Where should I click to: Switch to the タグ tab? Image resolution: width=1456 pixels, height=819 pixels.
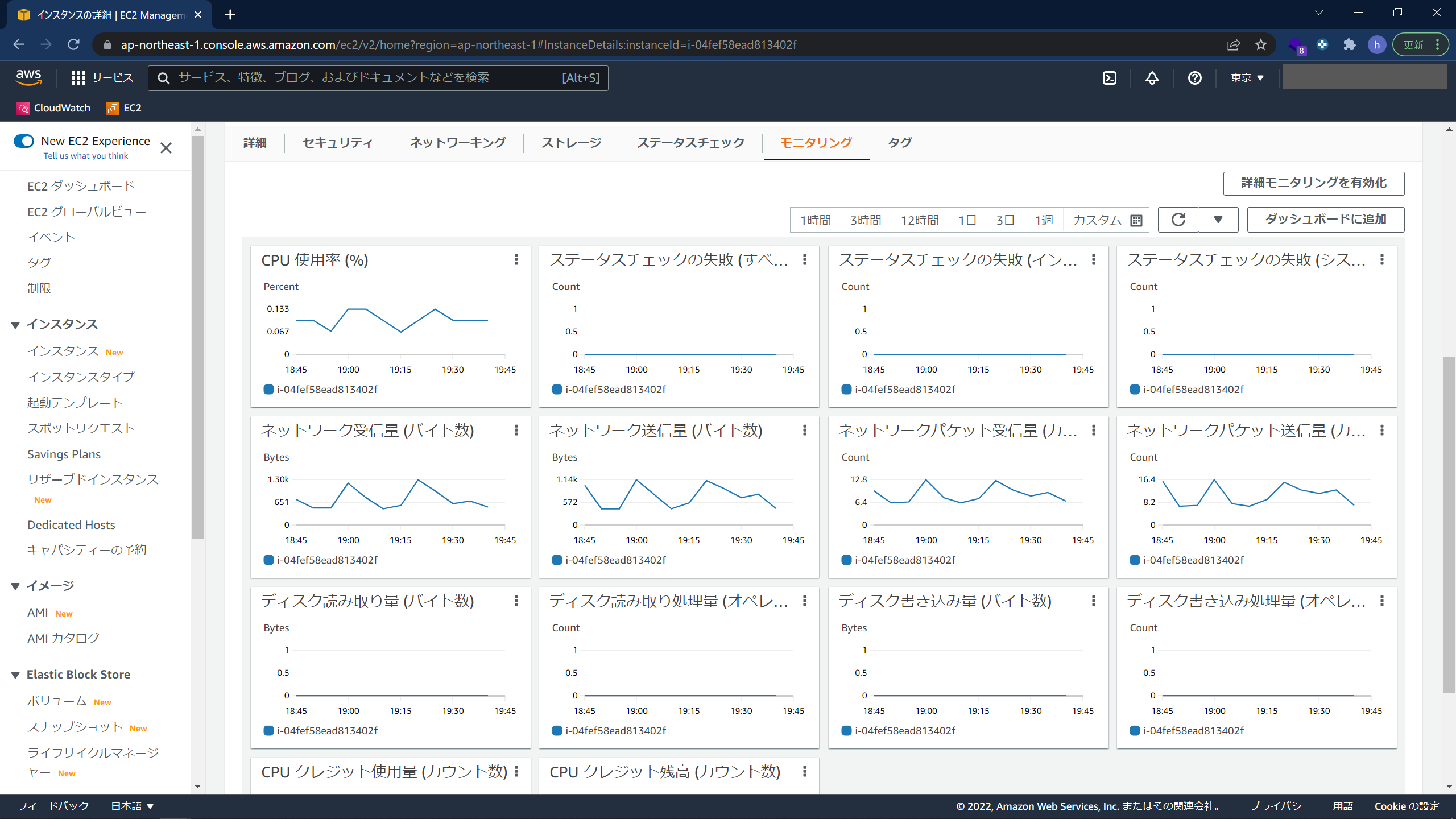tap(900, 143)
